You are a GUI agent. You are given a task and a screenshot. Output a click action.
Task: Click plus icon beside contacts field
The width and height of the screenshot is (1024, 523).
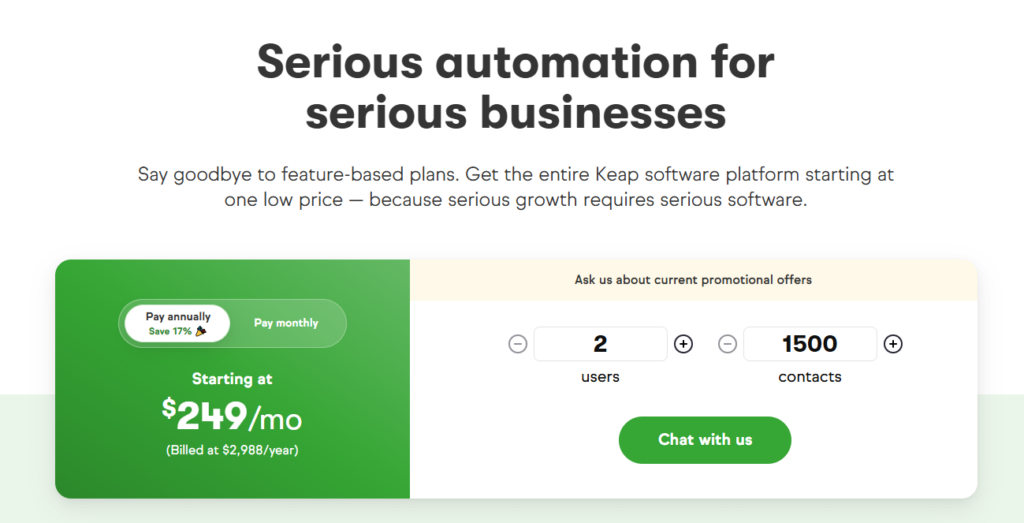(893, 344)
